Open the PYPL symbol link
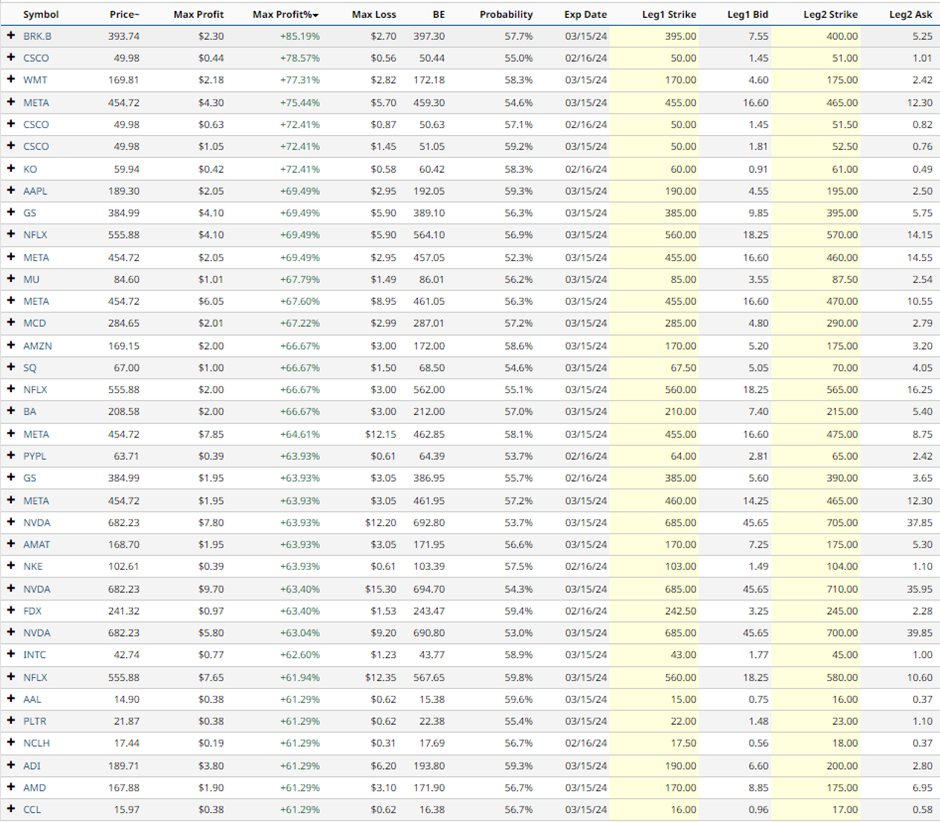 tap(34, 456)
